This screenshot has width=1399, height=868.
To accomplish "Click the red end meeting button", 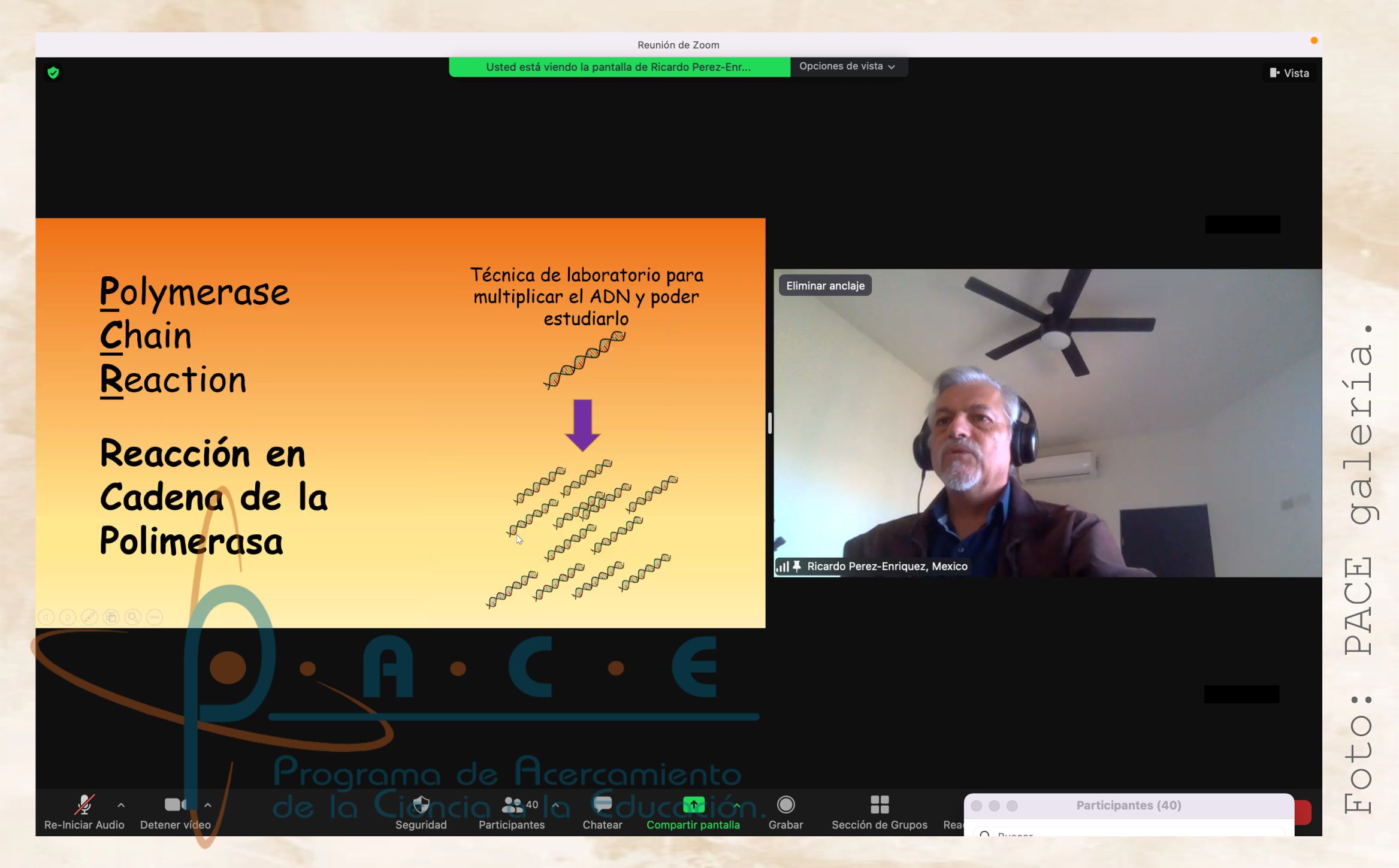I will pos(1303,812).
